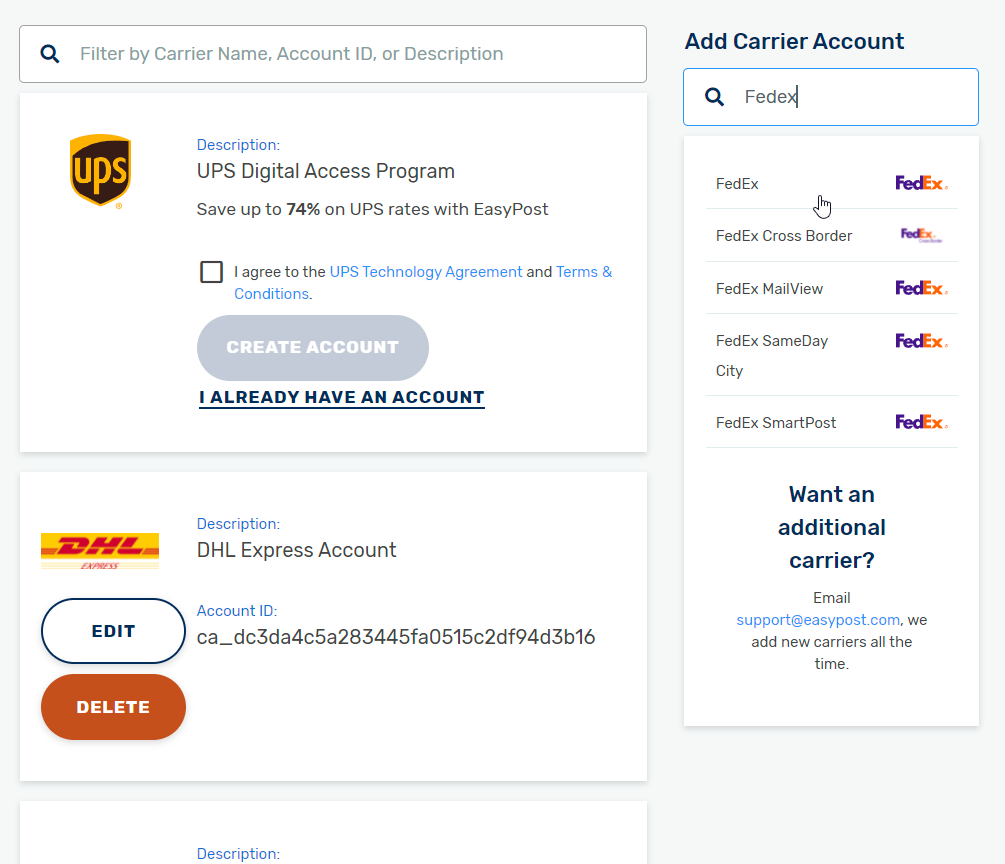Click the support@easypost.com email link

pos(818,620)
